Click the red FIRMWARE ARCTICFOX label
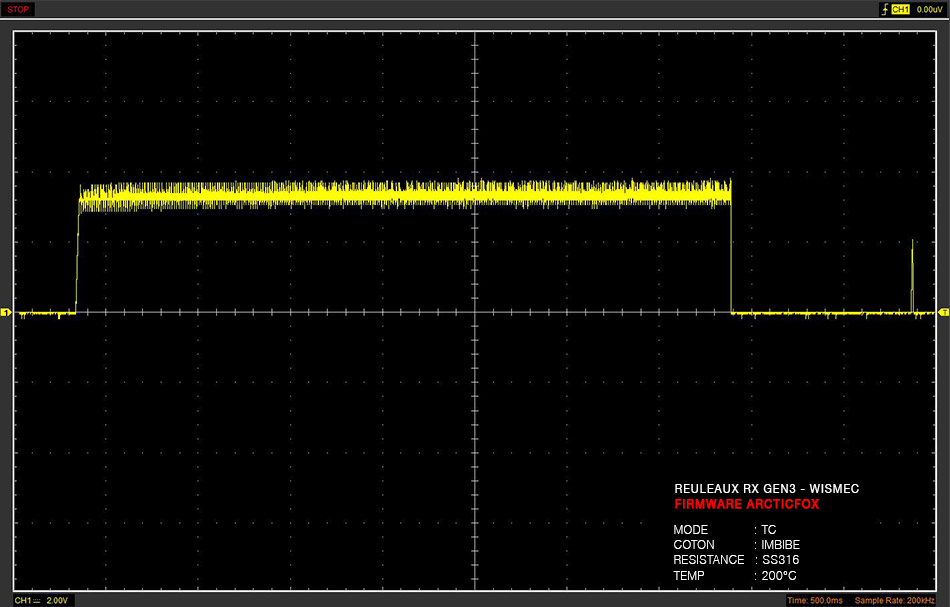This screenshot has height=607, width=950. (746, 504)
